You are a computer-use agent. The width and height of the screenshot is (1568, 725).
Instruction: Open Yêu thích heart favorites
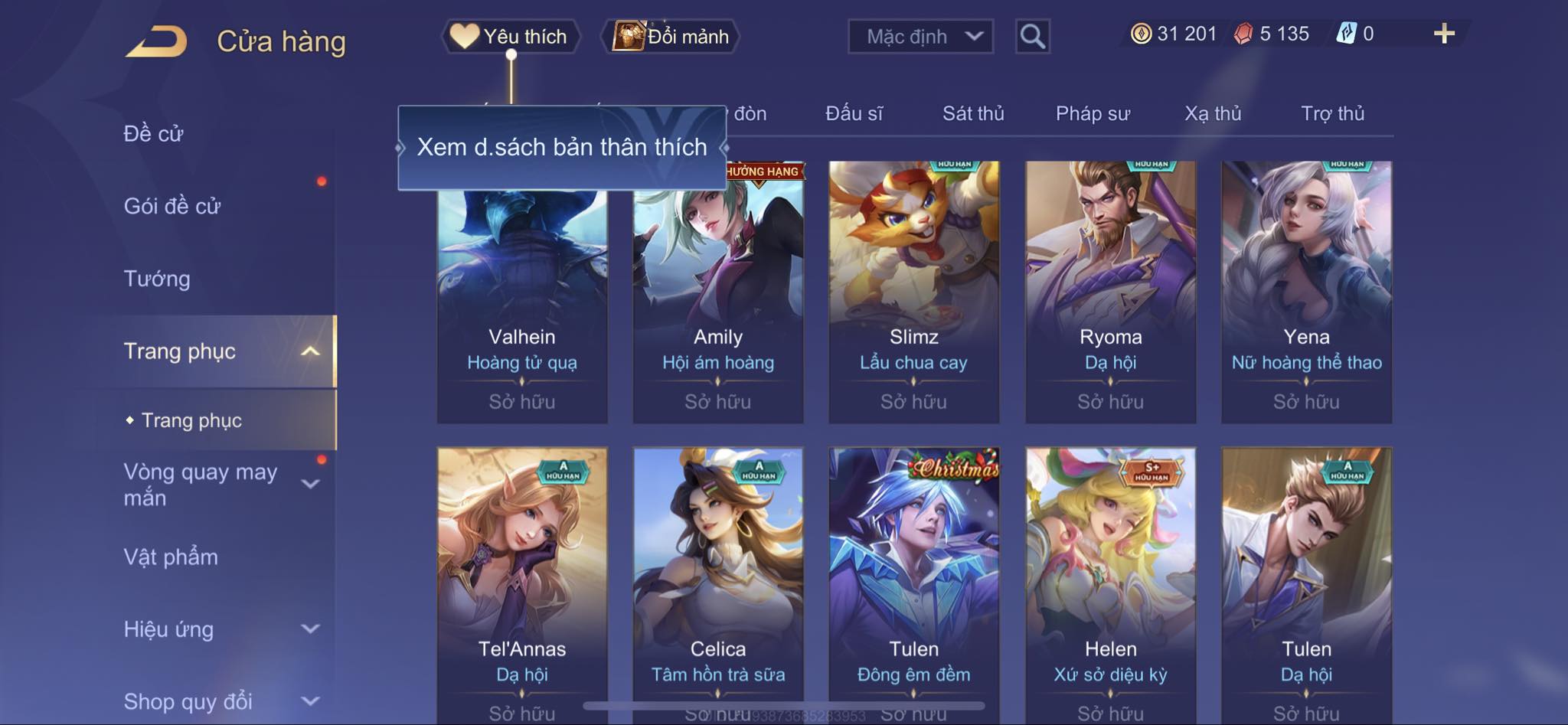510,36
